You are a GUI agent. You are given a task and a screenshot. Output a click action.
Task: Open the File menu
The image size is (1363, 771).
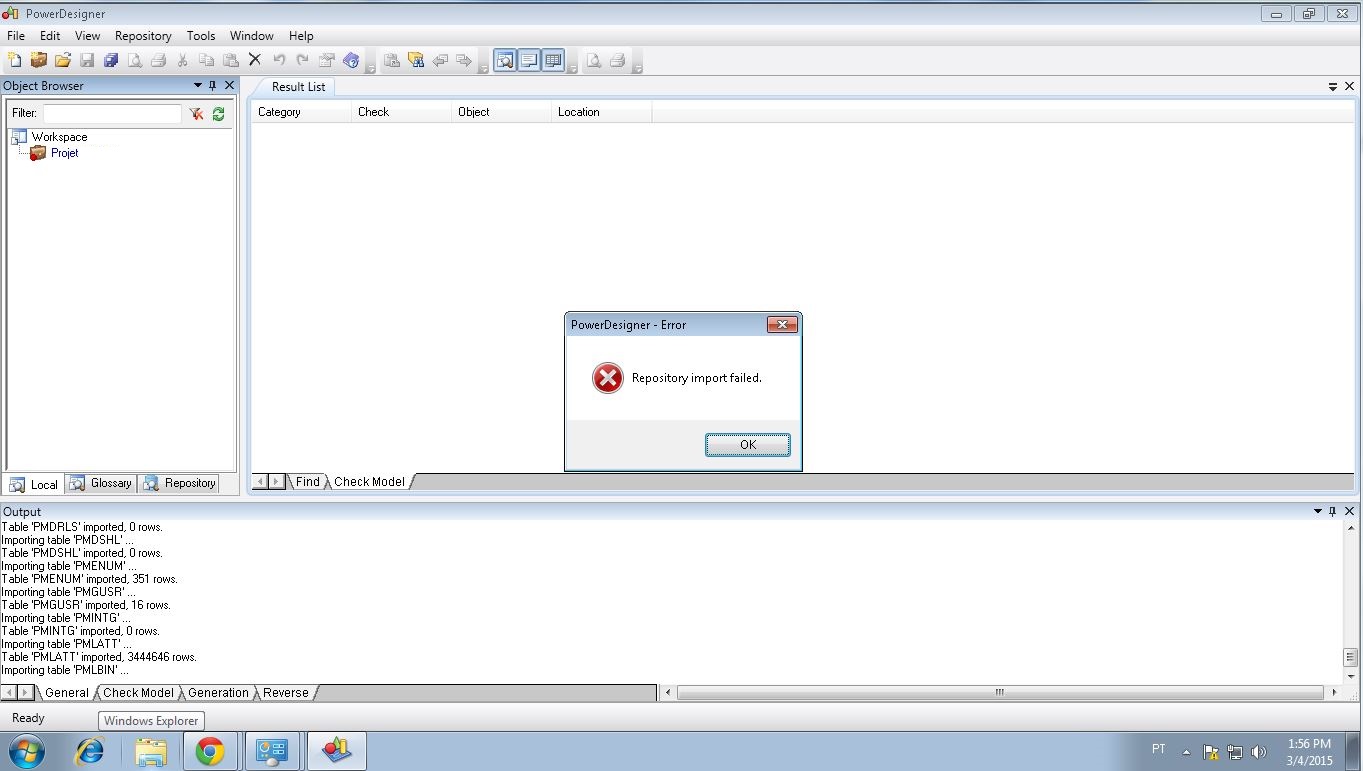(x=16, y=36)
